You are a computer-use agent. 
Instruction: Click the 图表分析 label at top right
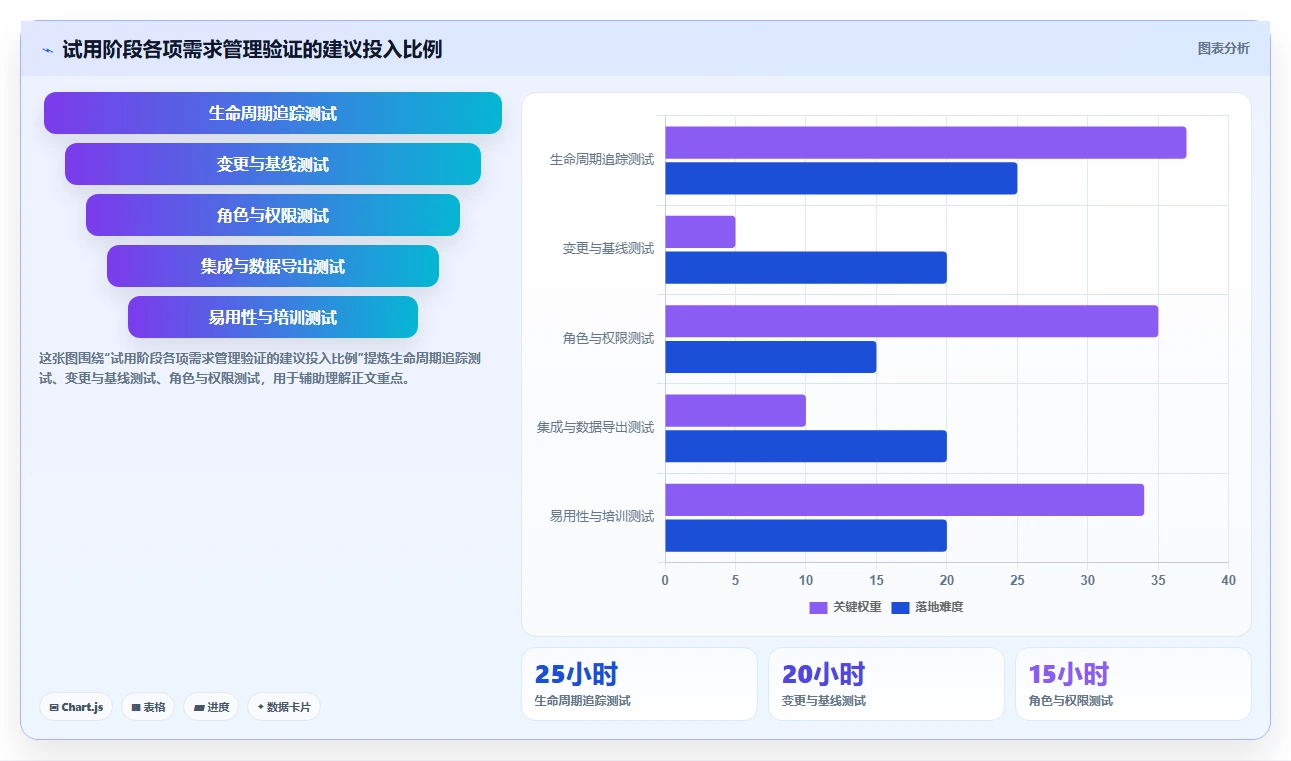click(1223, 48)
